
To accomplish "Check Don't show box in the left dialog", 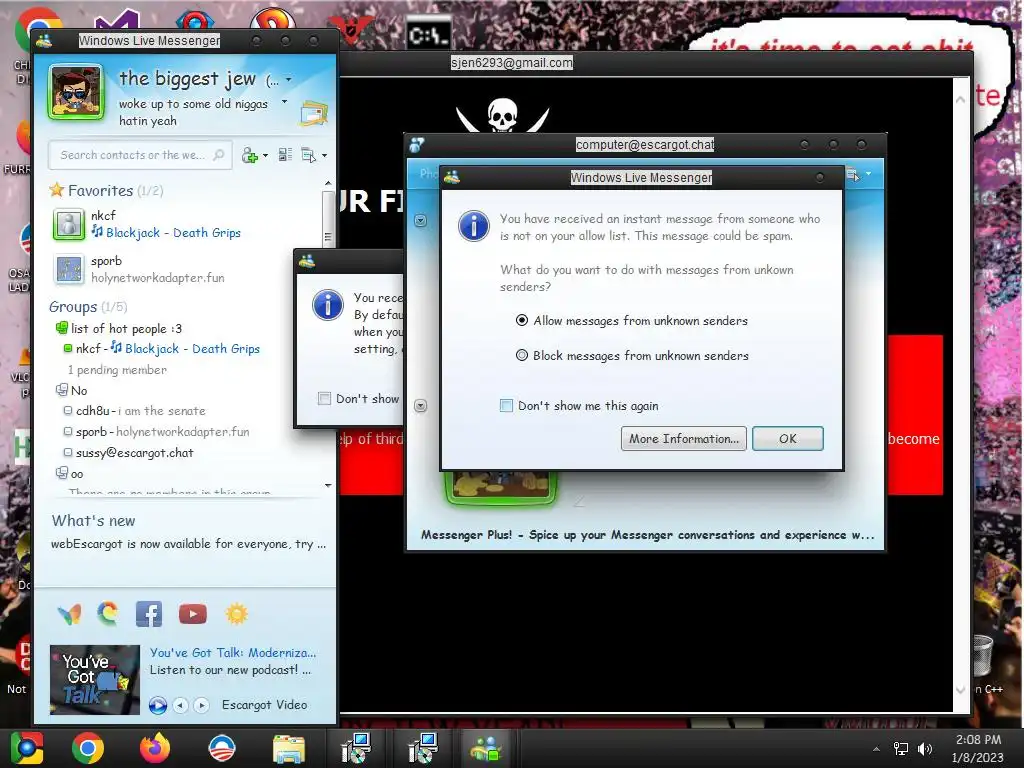I will tap(324, 398).
